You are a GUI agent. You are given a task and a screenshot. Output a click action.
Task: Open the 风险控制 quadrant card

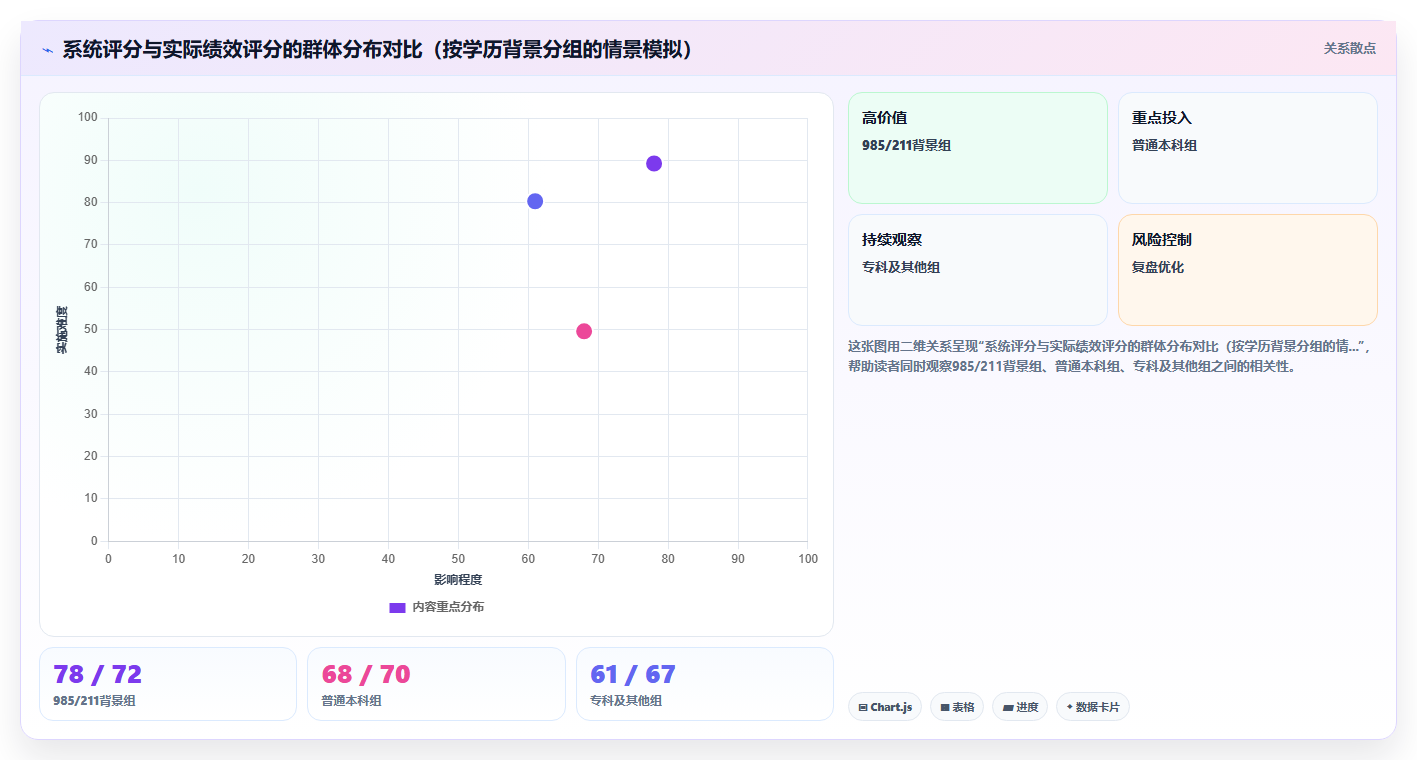pos(1247,270)
